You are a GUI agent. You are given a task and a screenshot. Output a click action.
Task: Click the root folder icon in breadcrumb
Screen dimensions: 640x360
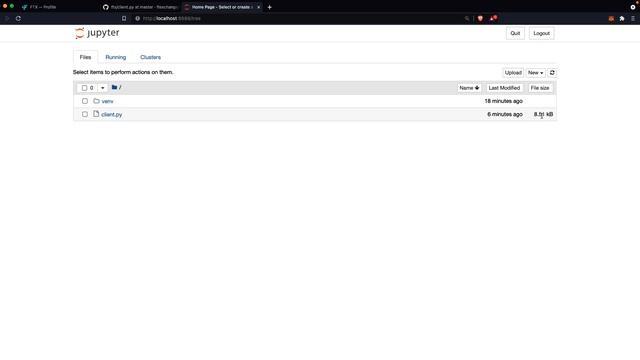(x=114, y=87)
